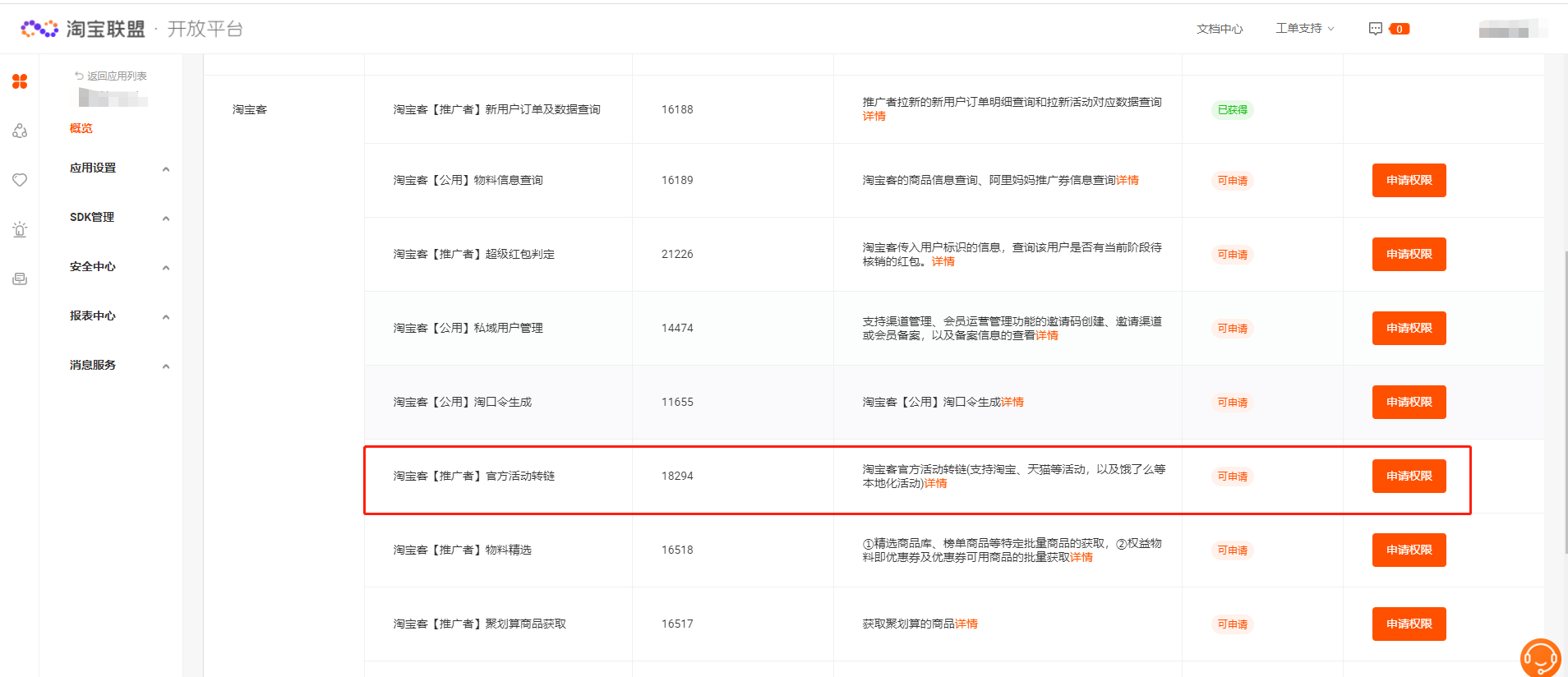Image resolution: width=1568 pixels, height=677 pixels.
Task: Open 详情 link for 物料信息查询 description
Action: tap(1128, 180)
